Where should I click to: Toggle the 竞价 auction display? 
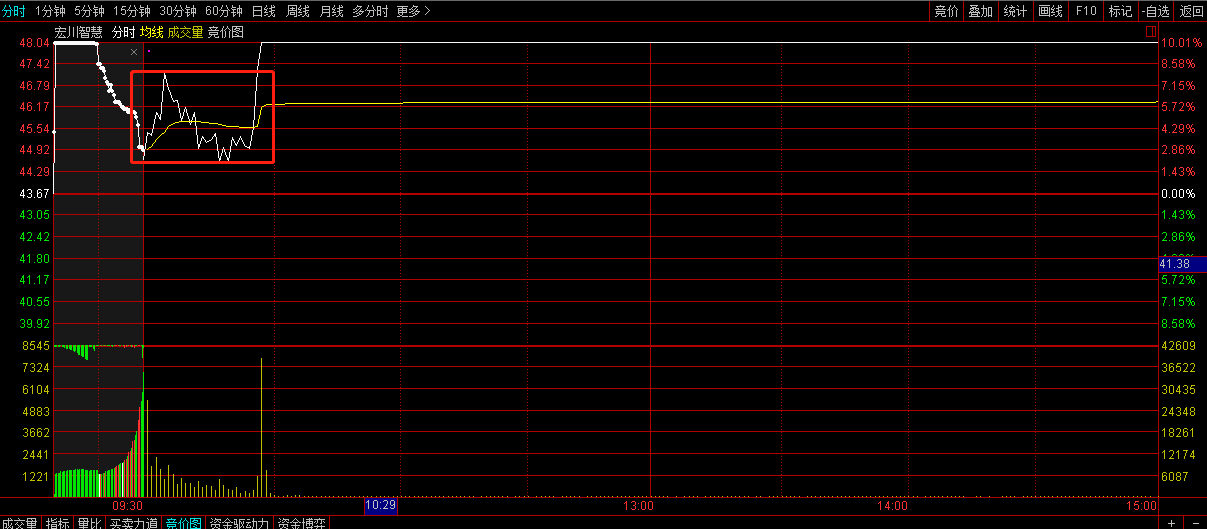(x=945, y=11)
